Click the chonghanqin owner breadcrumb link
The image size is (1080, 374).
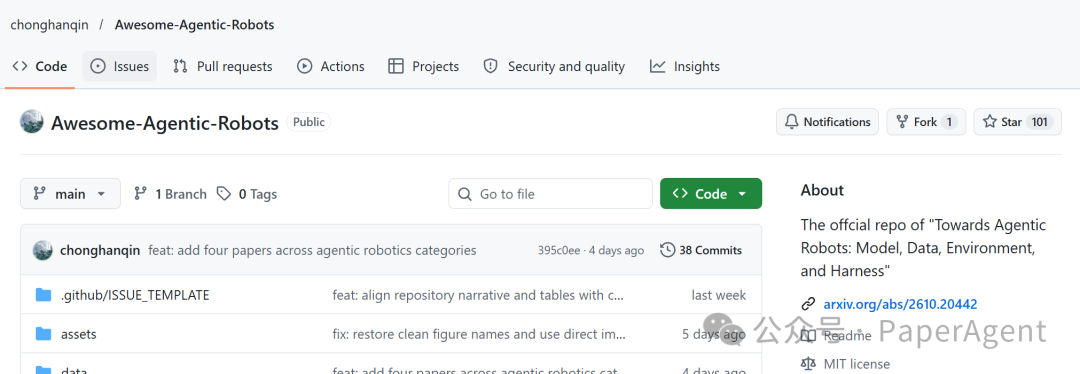tap(50, 25)
